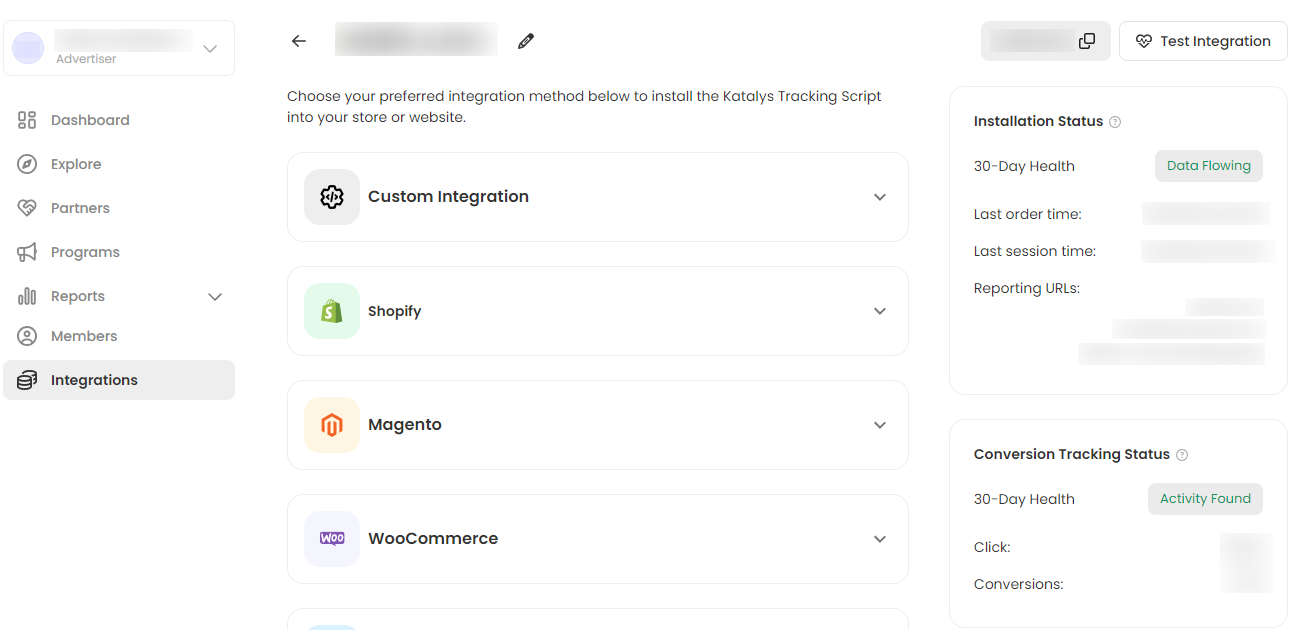Click the back arrow icon
The height and width of the screenshot is (630, 1303).
[x=299, y=41]
